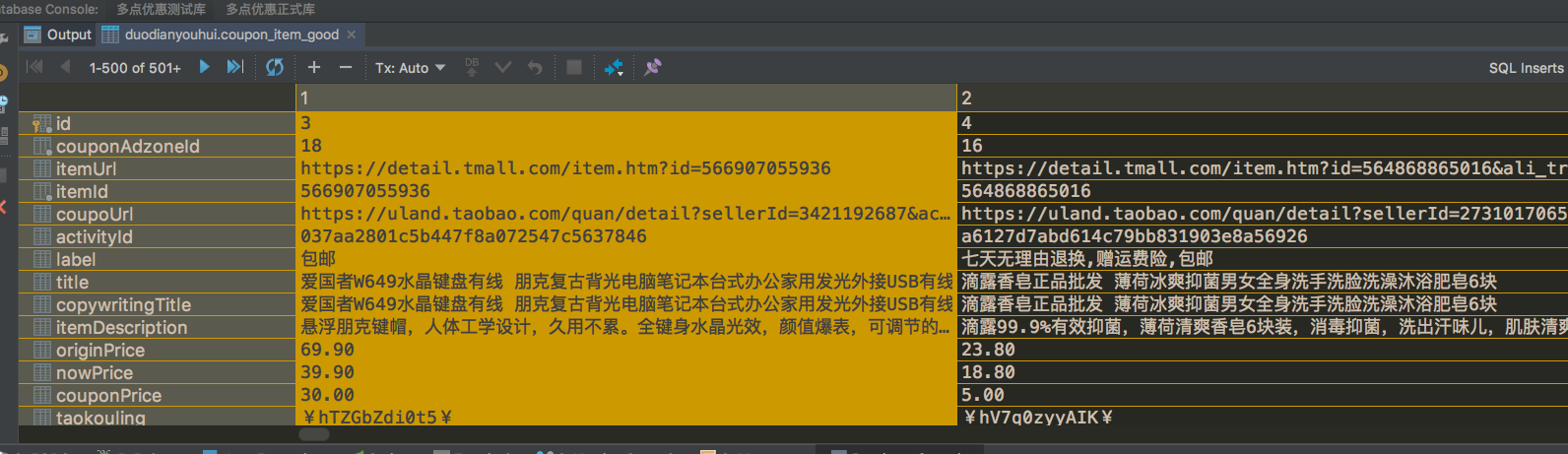Select copywritingTitle field header
This screenshot has width=1568, height=454.
(x=158, y=304)
